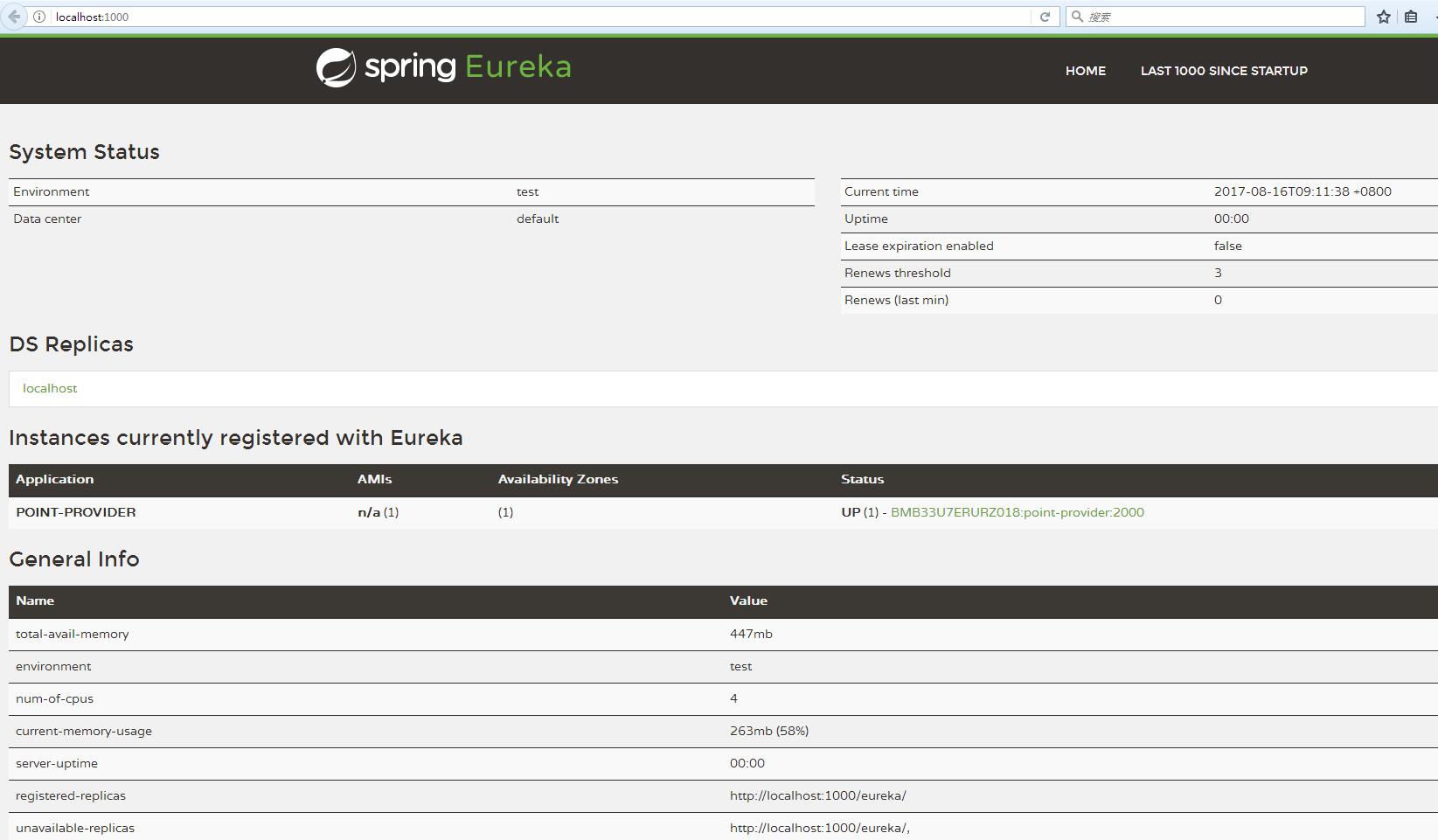This screenshot has height=840, width=1438.
Task: Click Instances currently registered with Eureka heading
Action: [236, 438]
